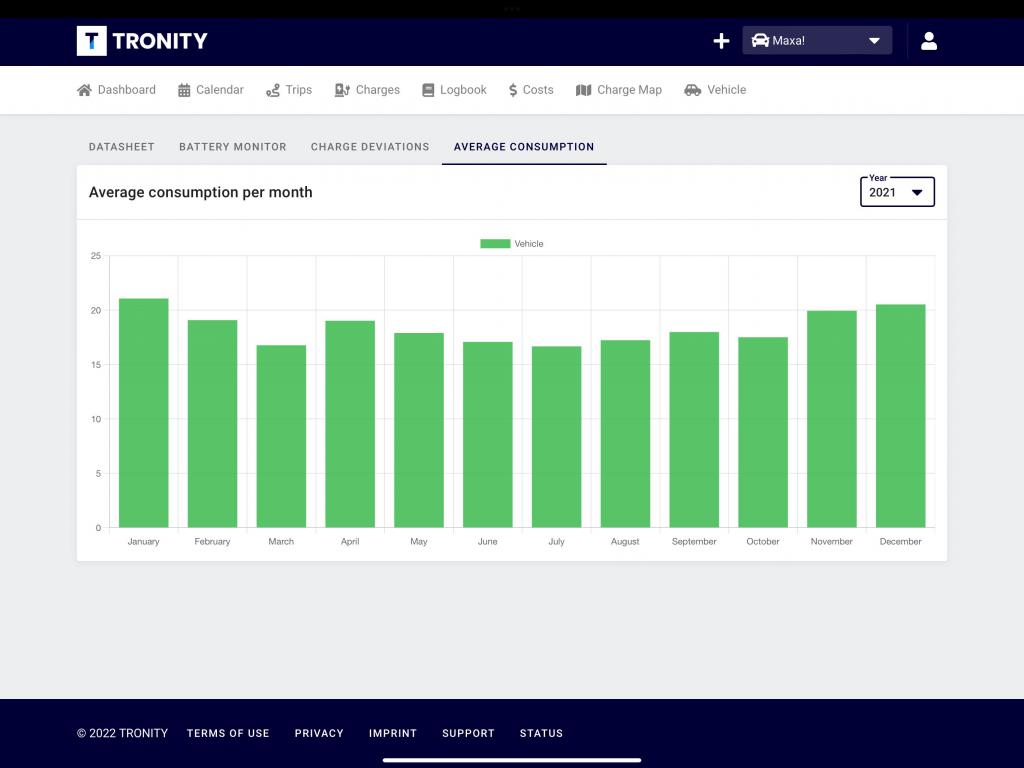Open the Charges menu
Image resolution: width=1024 pixels, height=768 pixels.
[x=367, y=90]
